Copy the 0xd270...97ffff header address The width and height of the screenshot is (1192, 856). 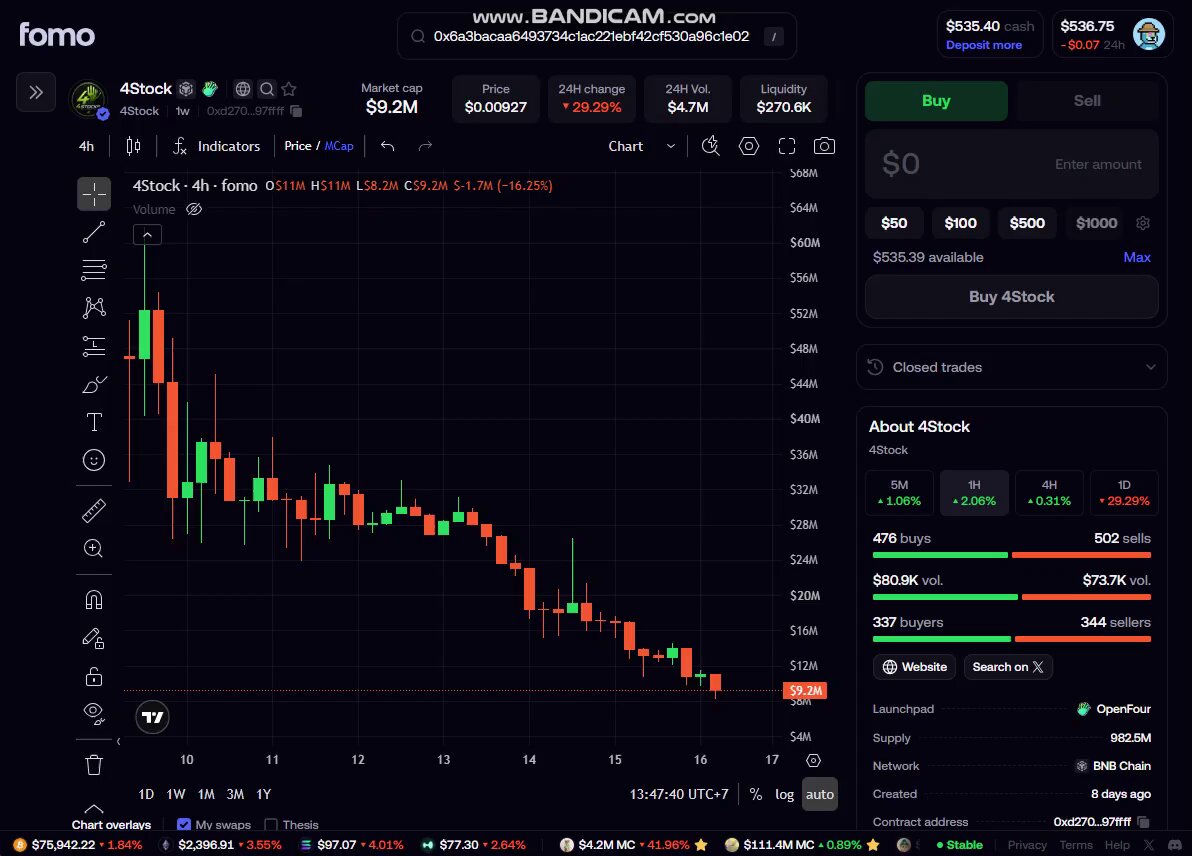[296, 111]
